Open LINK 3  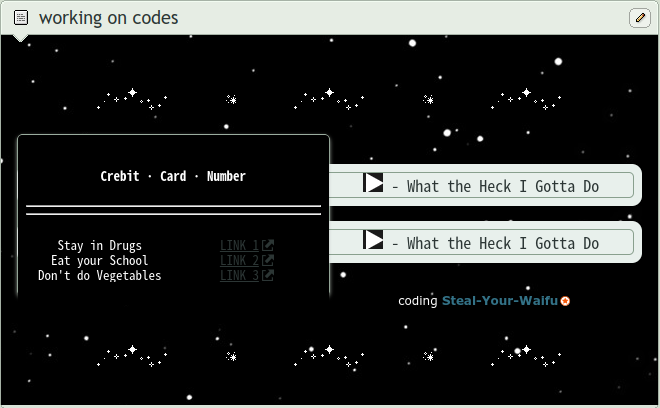[x=239, y=275]
